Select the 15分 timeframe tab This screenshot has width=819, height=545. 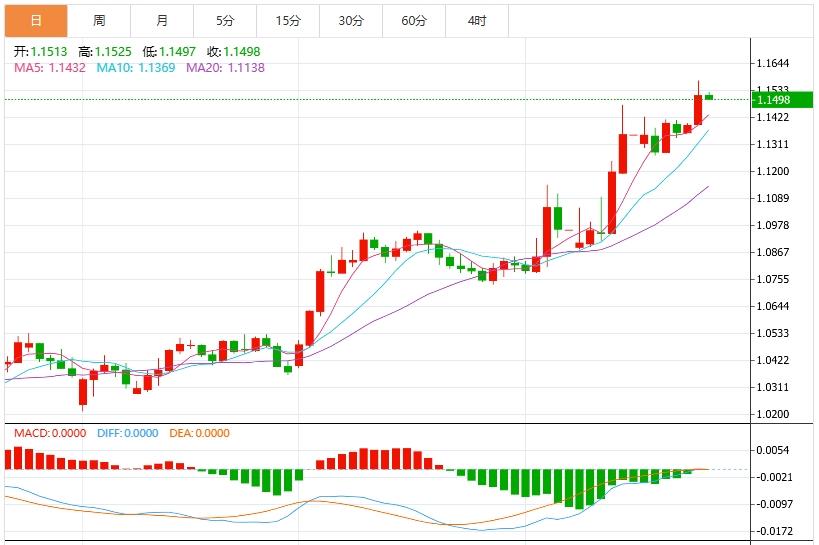click(x=288, y=20)
